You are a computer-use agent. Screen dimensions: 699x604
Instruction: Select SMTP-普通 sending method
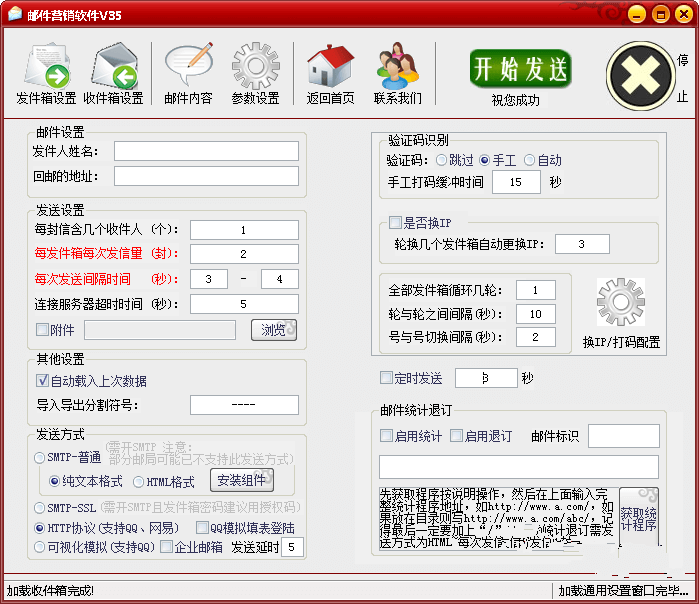pos(68,457)
